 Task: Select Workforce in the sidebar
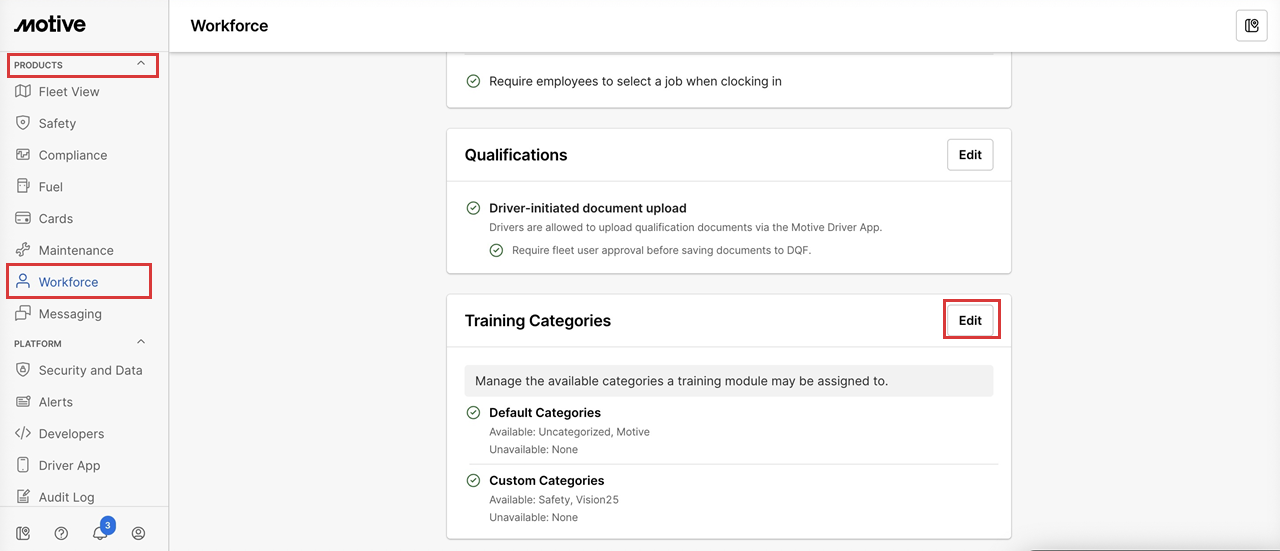point(68,282)
